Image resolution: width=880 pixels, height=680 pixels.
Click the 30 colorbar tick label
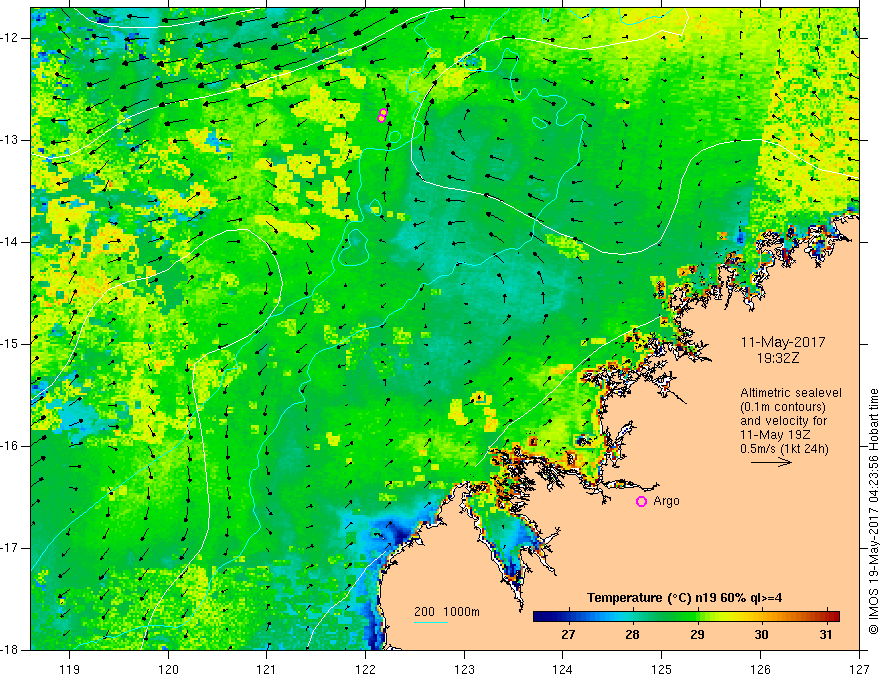(761, 635)
